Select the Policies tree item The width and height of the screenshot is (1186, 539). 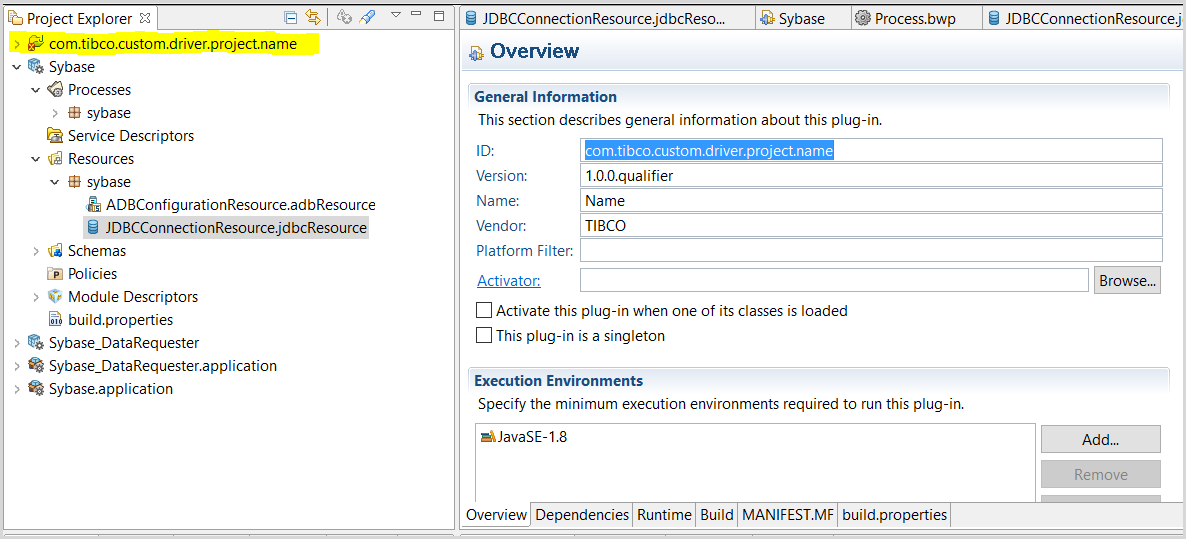92,274
